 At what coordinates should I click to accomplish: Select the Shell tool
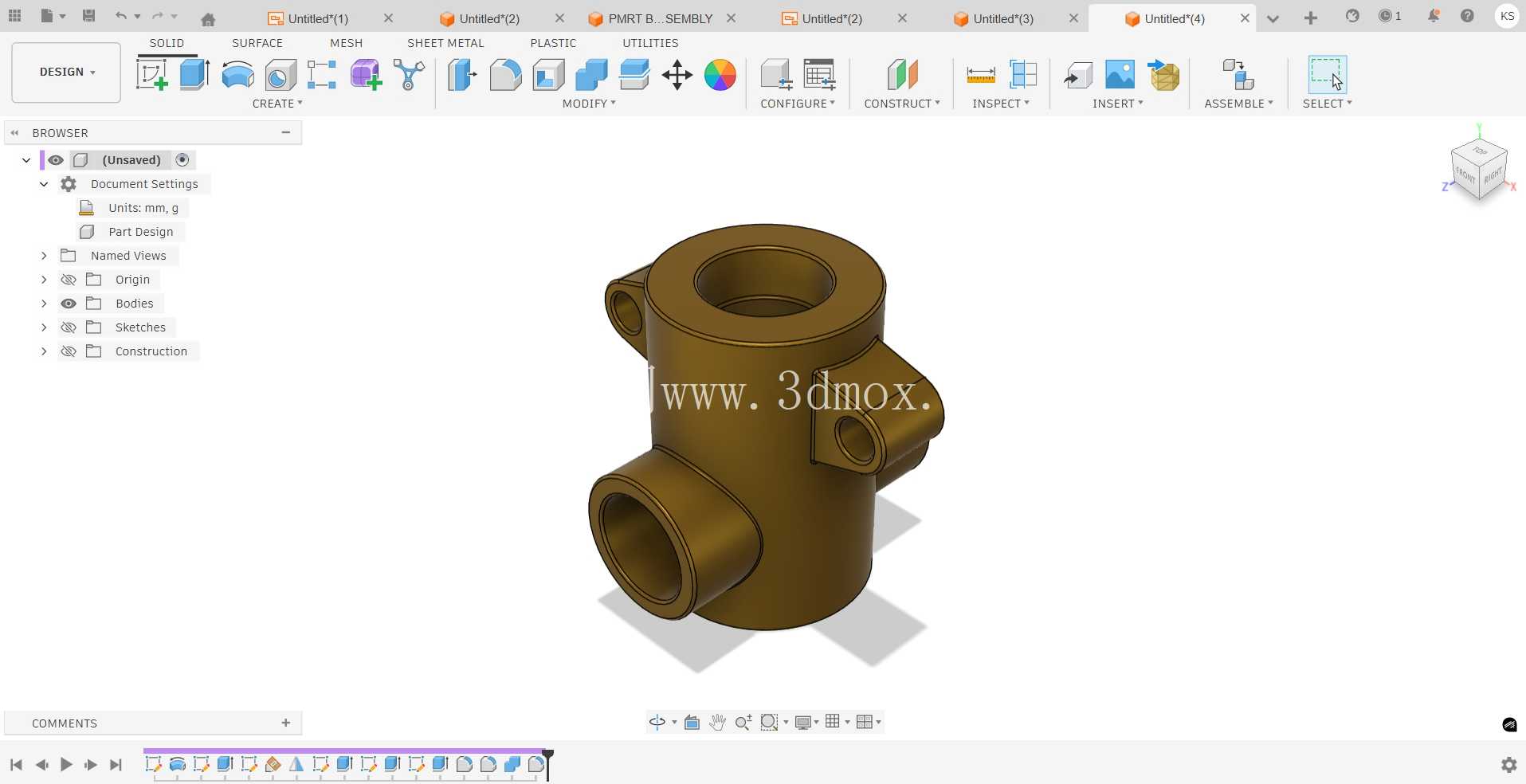(548, 75)
